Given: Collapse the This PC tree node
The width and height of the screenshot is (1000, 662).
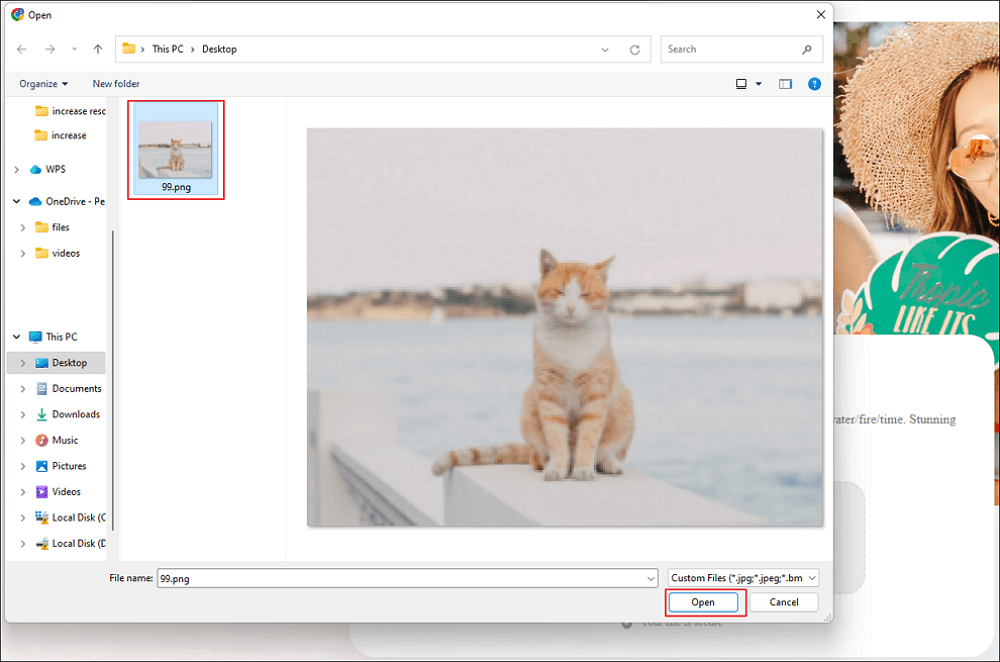Looking at the screenshot, I should 17,337.
